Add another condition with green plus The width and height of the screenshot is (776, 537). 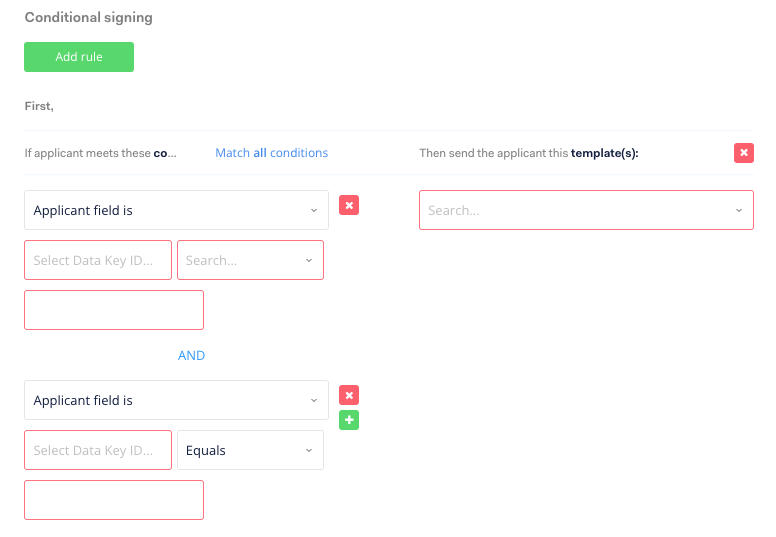tap(349, 420)
